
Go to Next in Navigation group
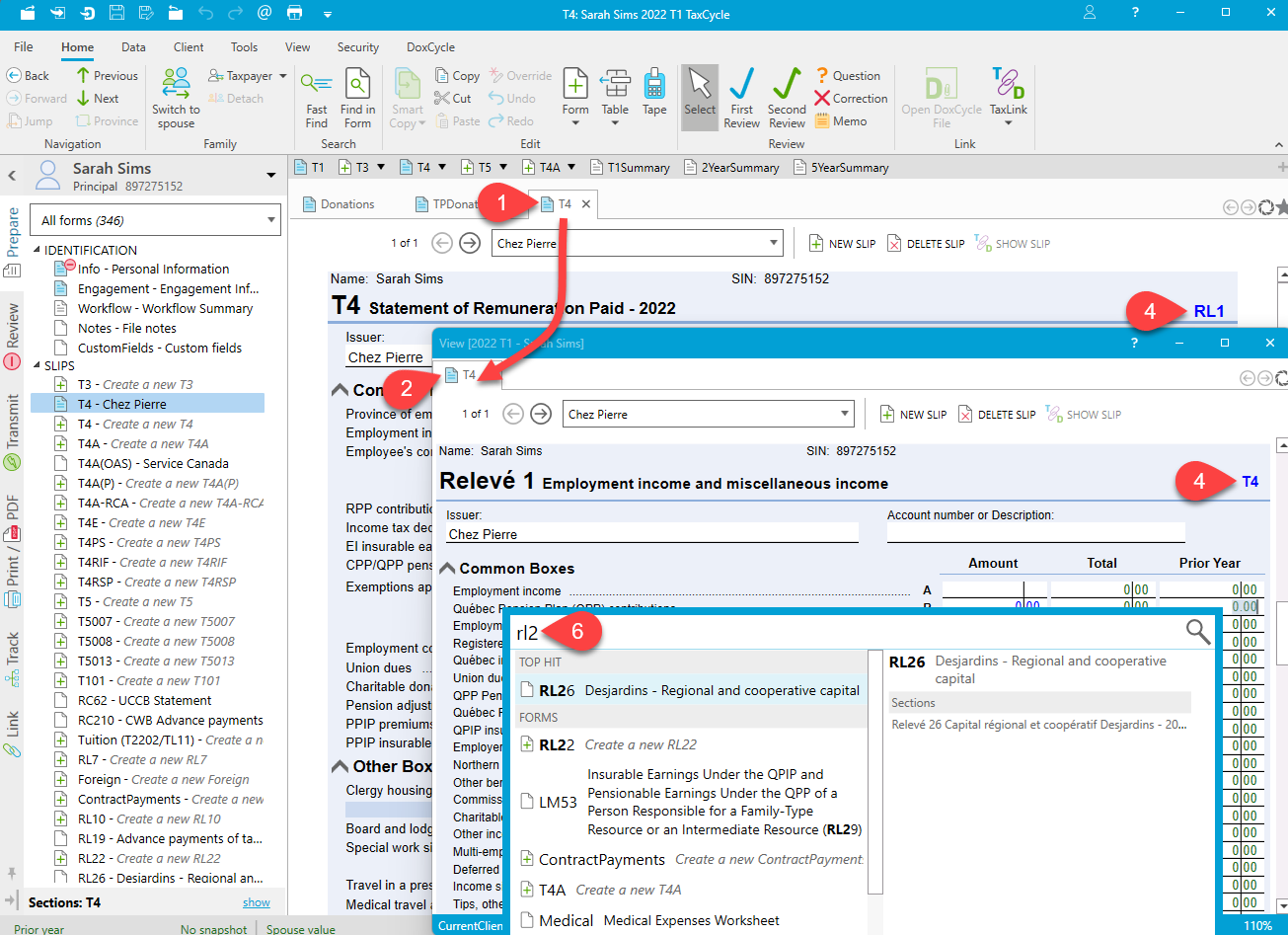[97, 99]
